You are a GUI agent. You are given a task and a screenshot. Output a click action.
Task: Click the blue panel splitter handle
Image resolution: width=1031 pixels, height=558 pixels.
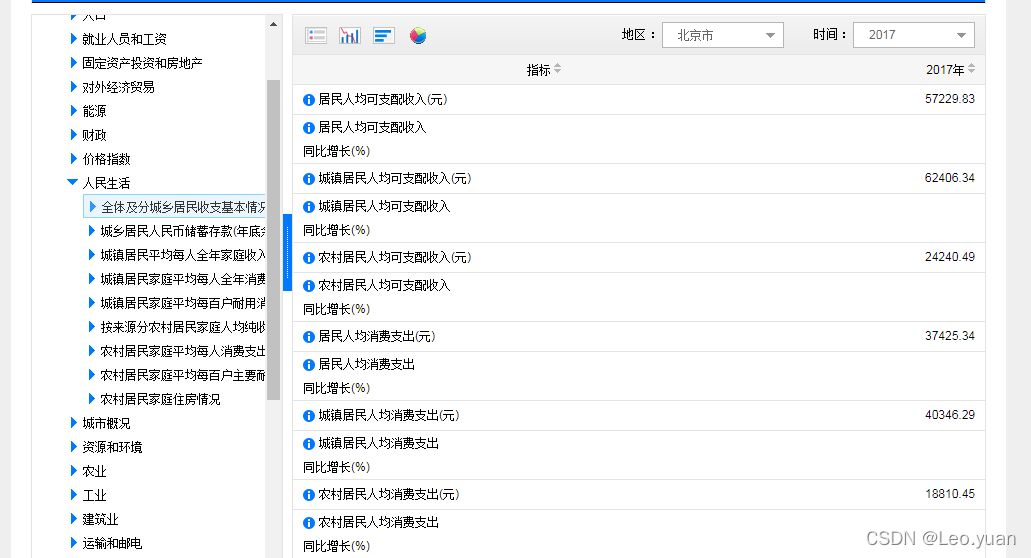pos(287,252)
